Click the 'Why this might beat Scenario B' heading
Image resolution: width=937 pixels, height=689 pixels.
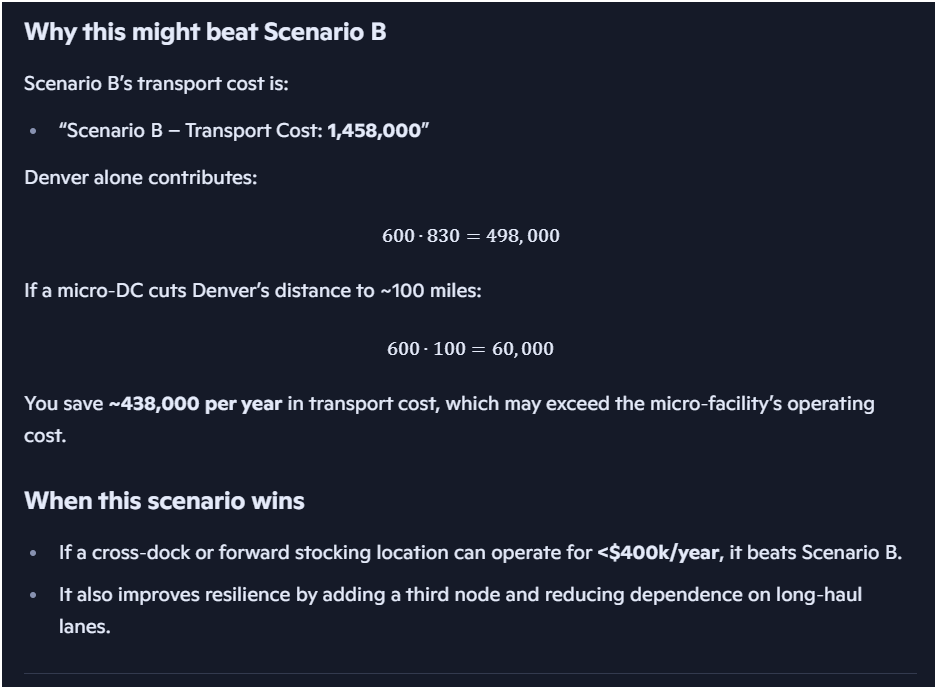point(205,32)
